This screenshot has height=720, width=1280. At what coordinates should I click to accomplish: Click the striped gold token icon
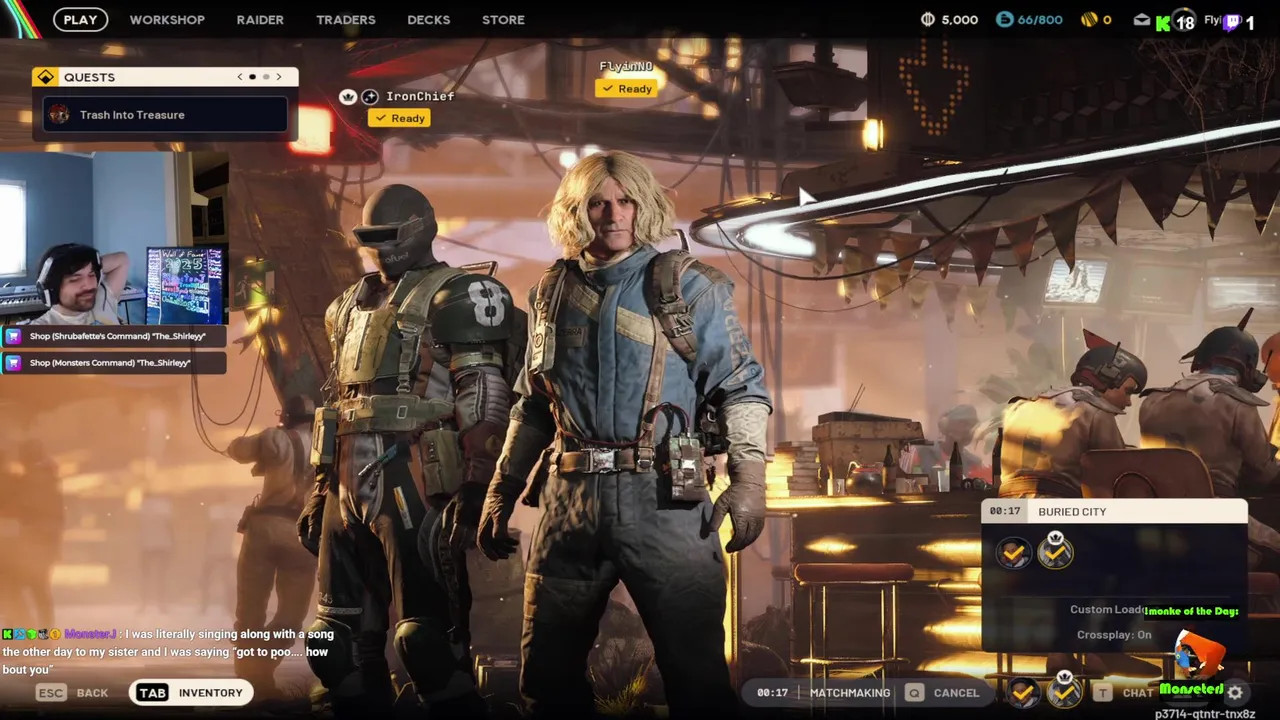[x=1089, y=20]
